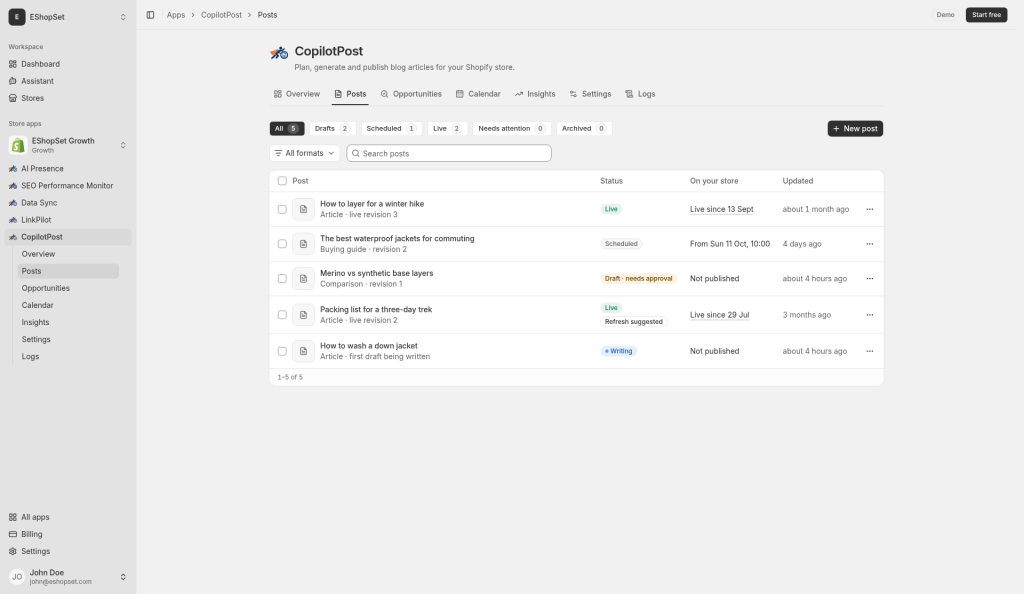Image resolution: width=1024 pixels, height=594 pixels.
Task: Create a New post
Action: pyautogui.click(x=855, y=129)
